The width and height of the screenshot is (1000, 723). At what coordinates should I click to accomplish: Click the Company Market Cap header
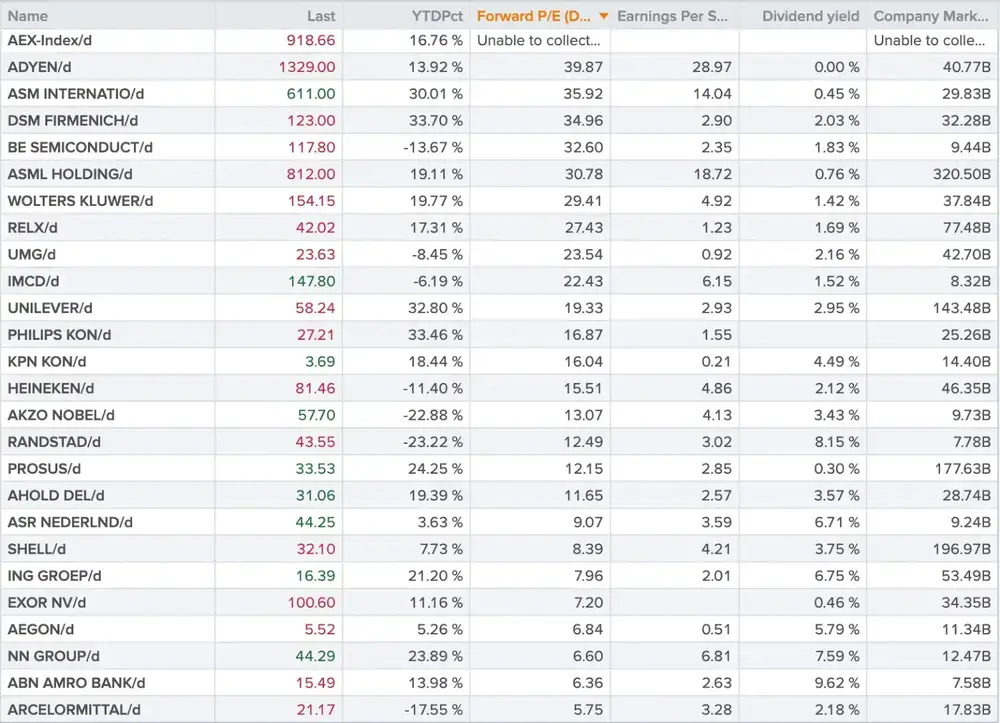point(930,16)
